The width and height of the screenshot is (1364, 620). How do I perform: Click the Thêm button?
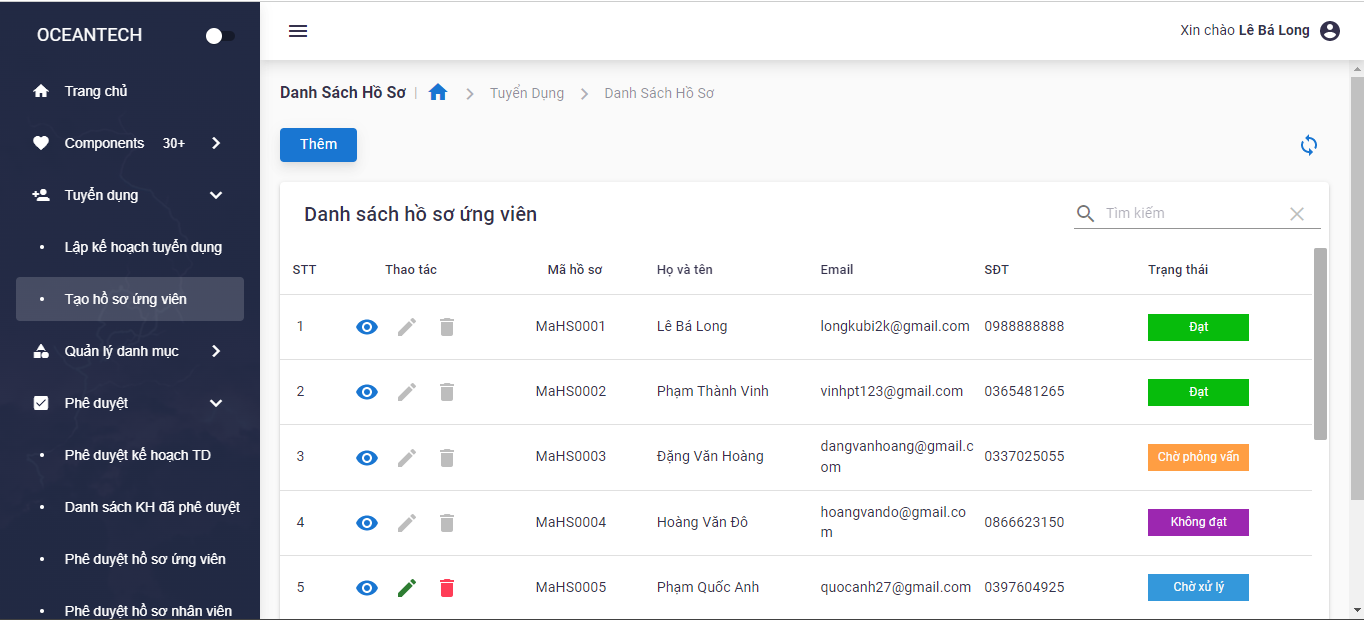pos(318,144)
